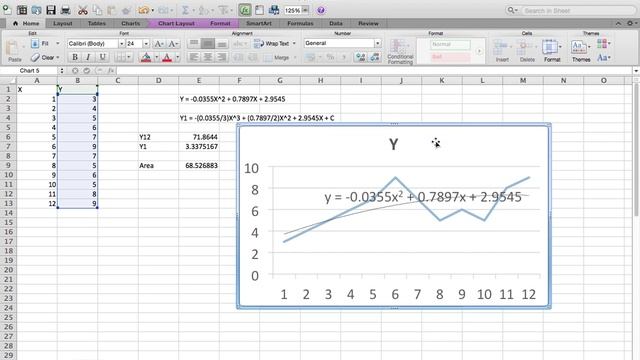Click the Name Box showing Chart 5
The height and width of the screenshot is (360, 640).
tap(29, 71)
